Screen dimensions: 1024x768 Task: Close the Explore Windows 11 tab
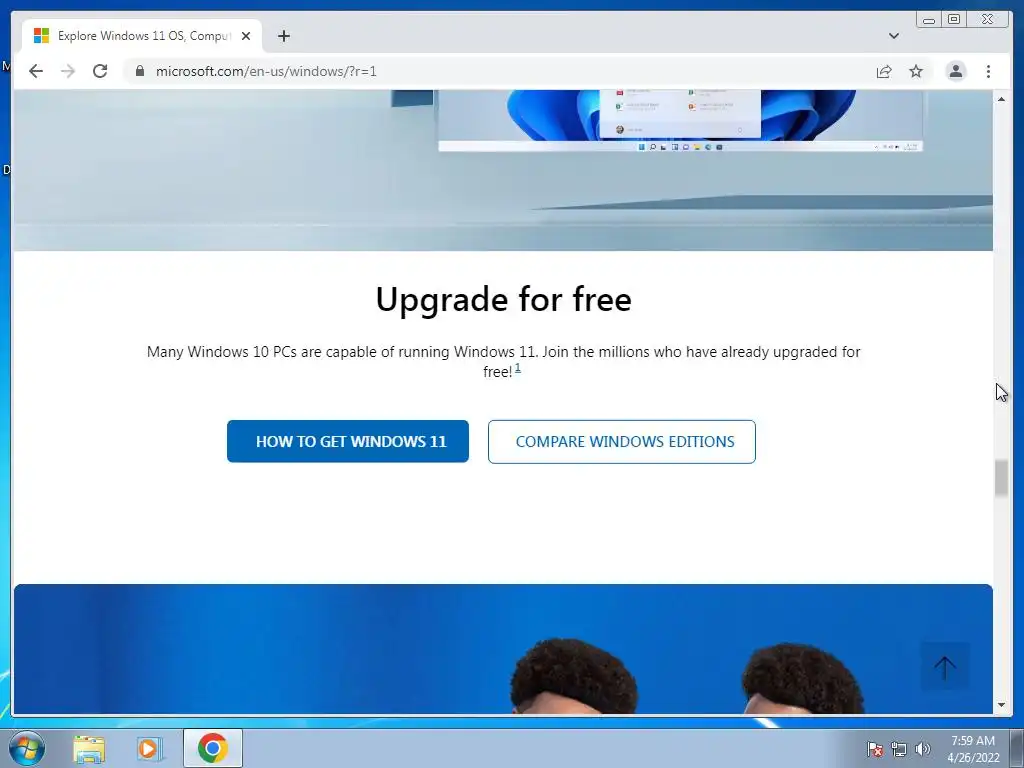246,36
